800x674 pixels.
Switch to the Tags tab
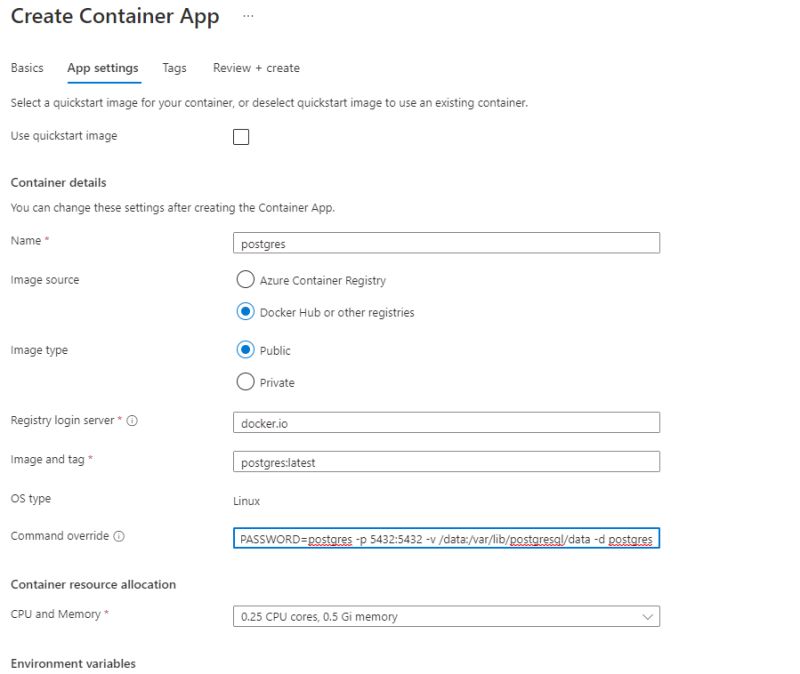173,68
